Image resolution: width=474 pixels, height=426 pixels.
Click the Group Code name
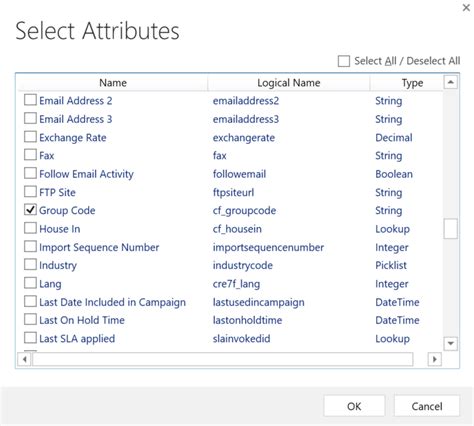[x=67, y=211]
